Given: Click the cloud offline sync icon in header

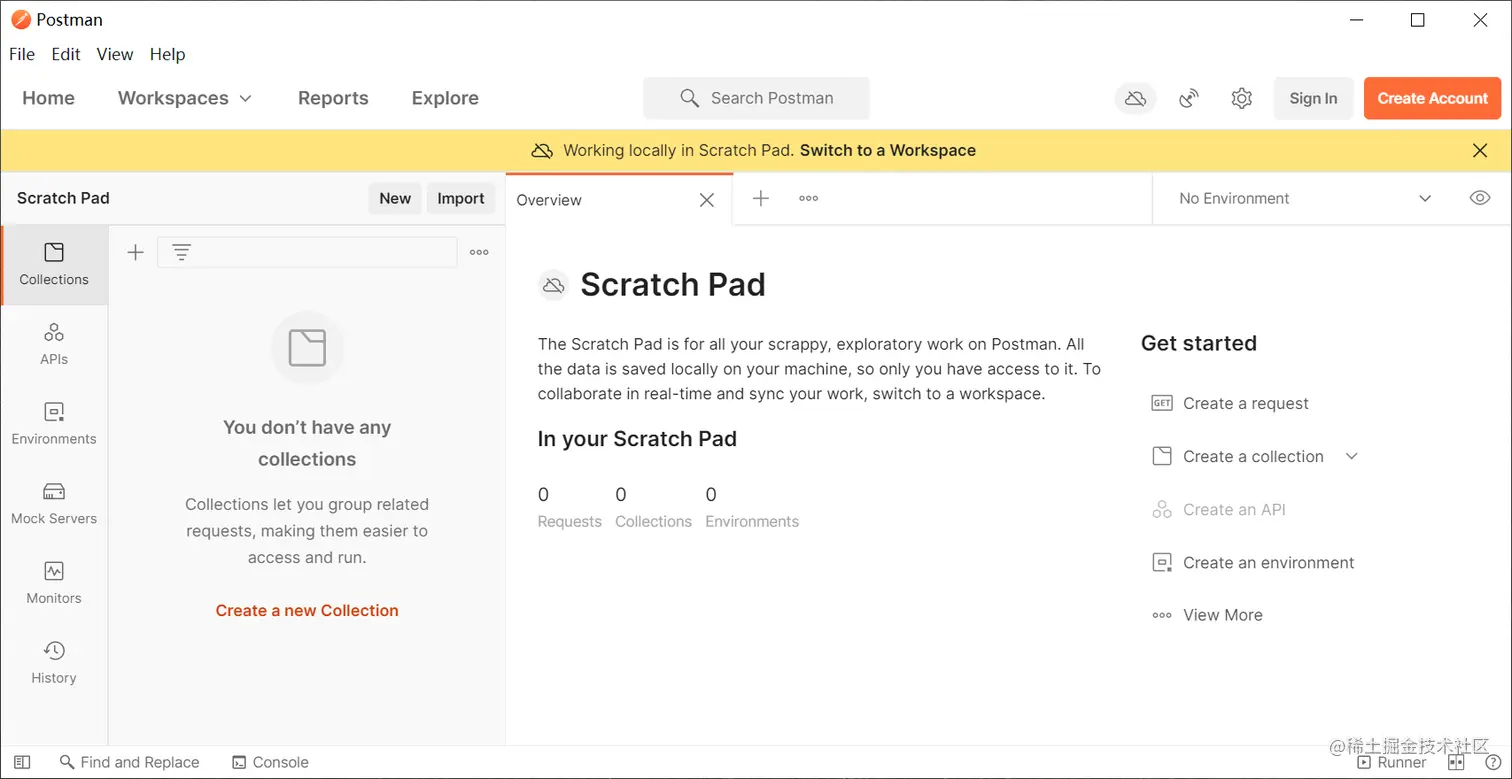Looking at the screenshot, I should pos(1135,98).
